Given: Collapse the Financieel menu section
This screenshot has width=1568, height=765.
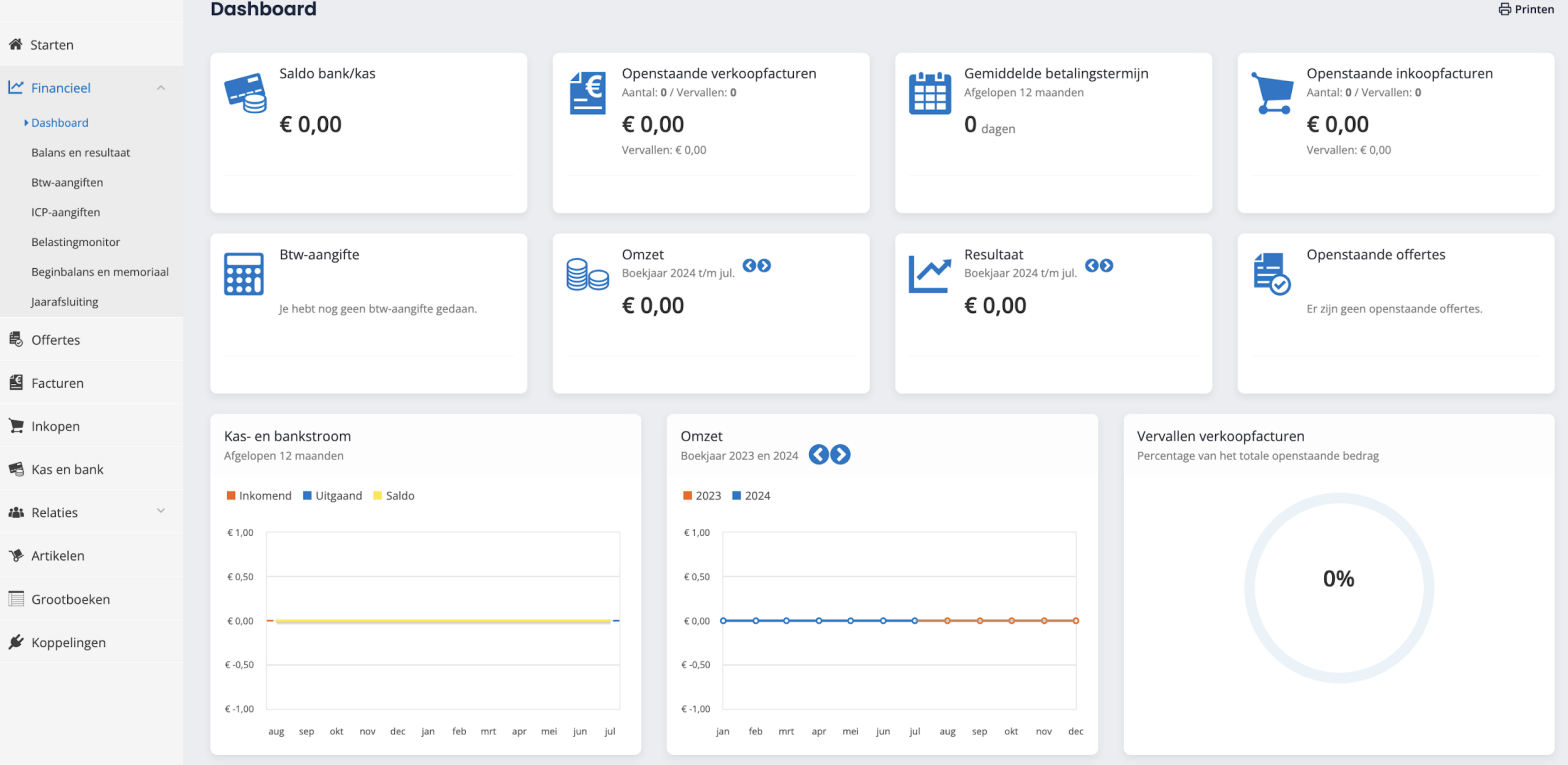Looking at the screenshot, I should point(161,88).
